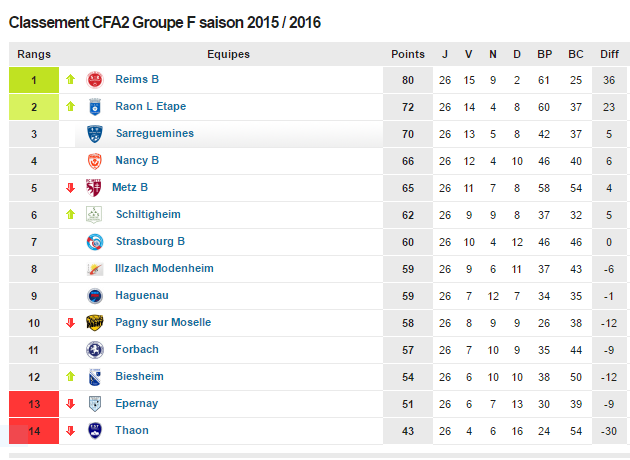The image size is (630, 460).
Task: Click the Sarreguemines shield logo
Action: [95, 134]
